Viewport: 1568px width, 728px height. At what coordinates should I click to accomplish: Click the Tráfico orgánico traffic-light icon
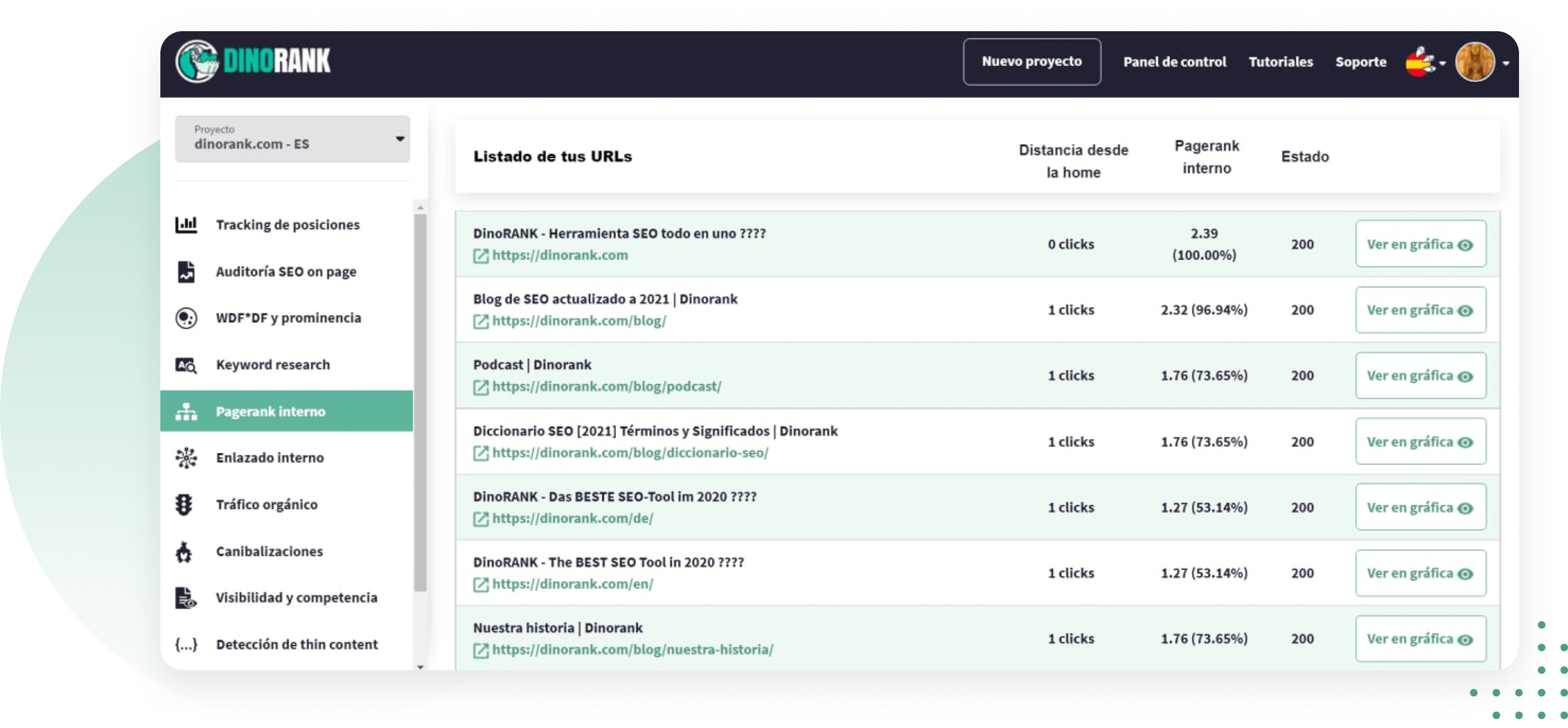click(x=184, y=505)
